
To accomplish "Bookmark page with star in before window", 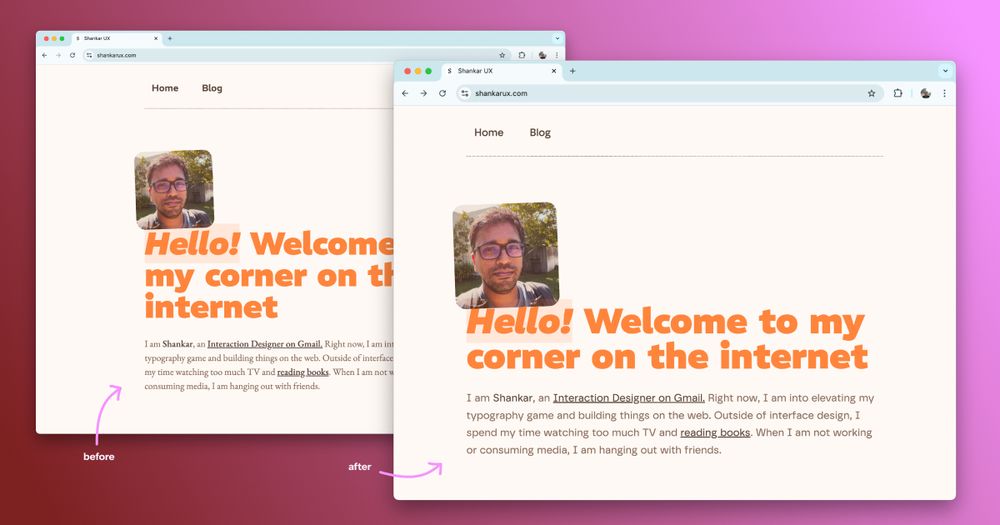I will click(x=502, y=55).
